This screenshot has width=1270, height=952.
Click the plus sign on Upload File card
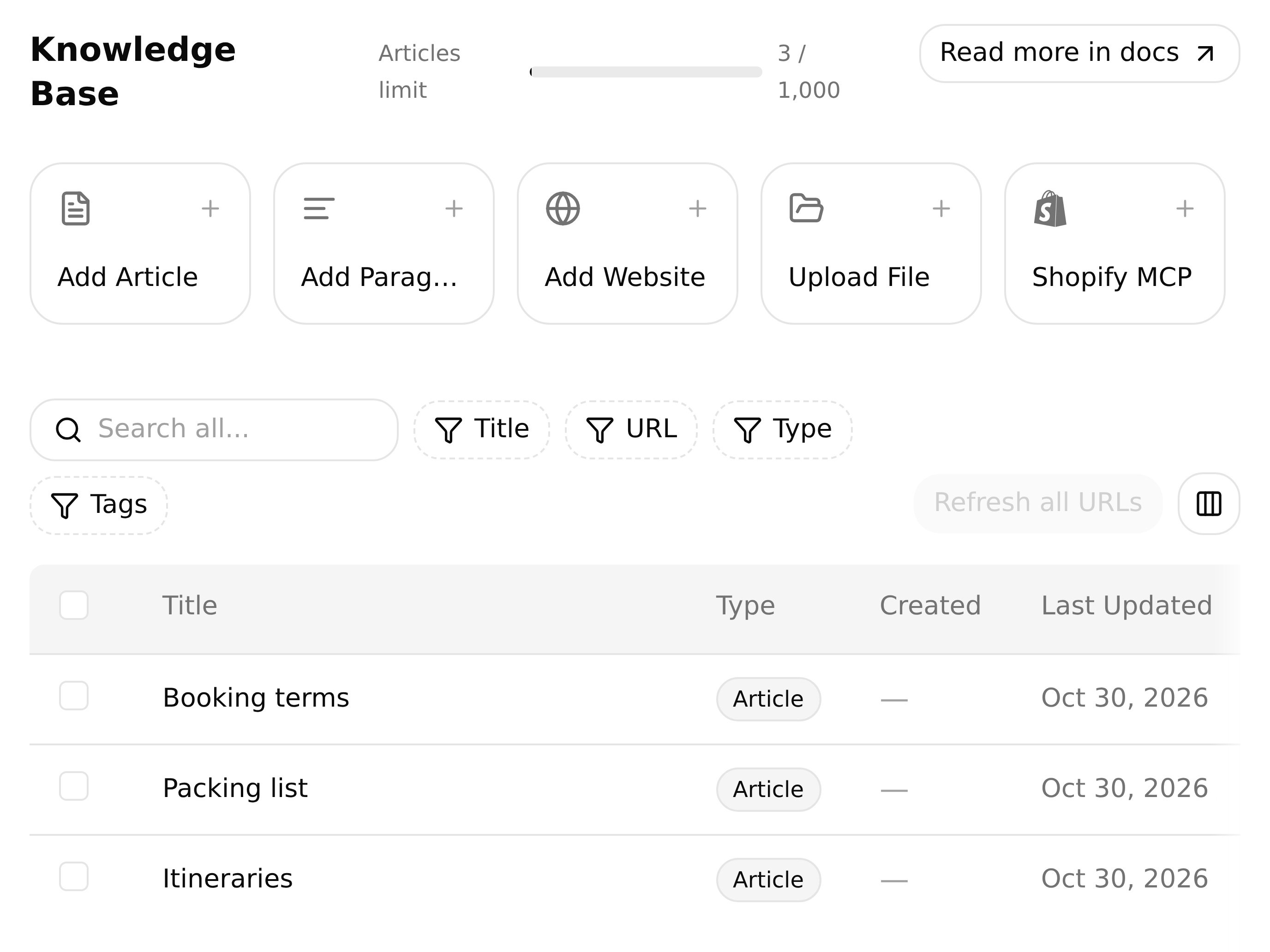[941, 208]
